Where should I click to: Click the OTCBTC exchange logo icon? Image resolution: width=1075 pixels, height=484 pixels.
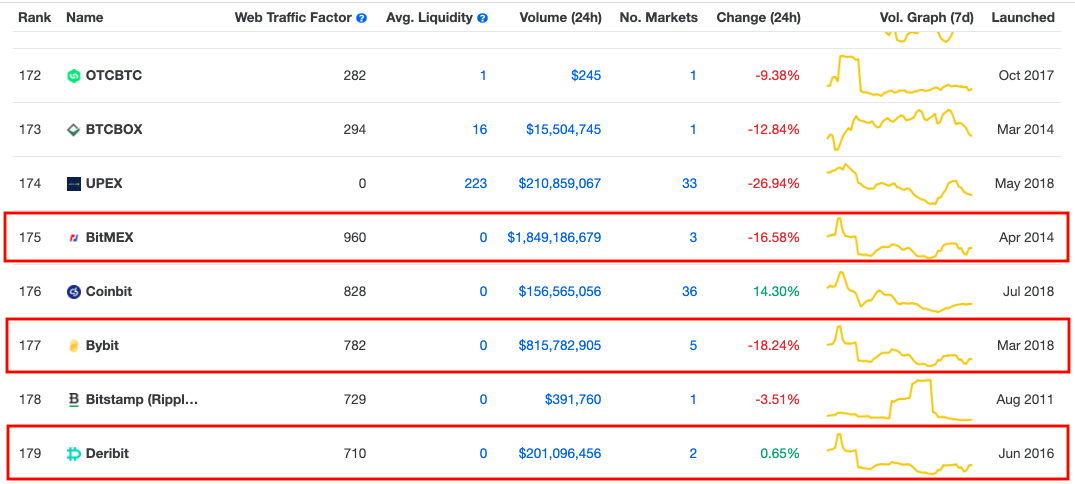(73, 75)
